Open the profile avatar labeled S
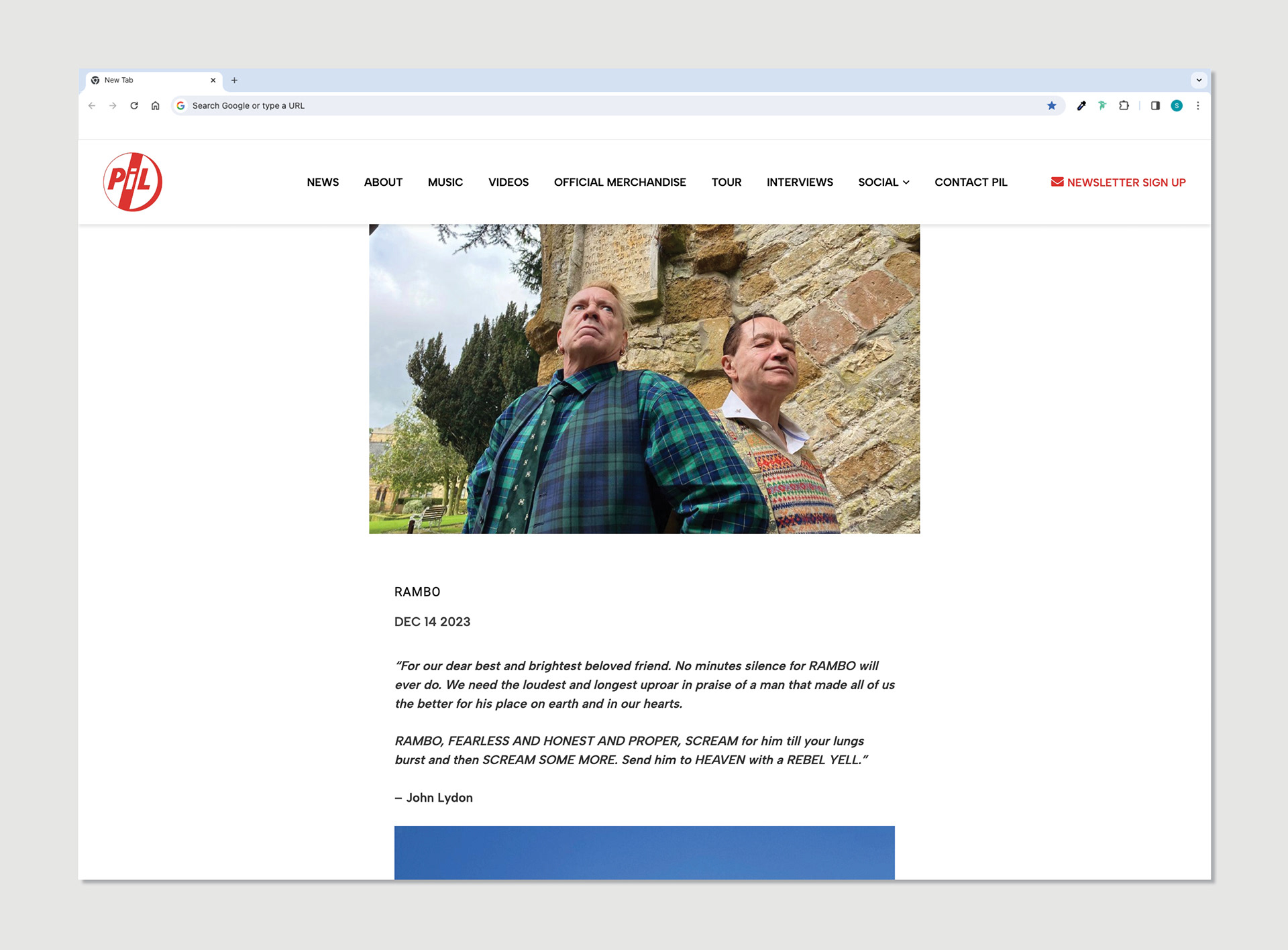Image resolution: width=1288 pixels, height=950 pixels. pos(1177,105)
